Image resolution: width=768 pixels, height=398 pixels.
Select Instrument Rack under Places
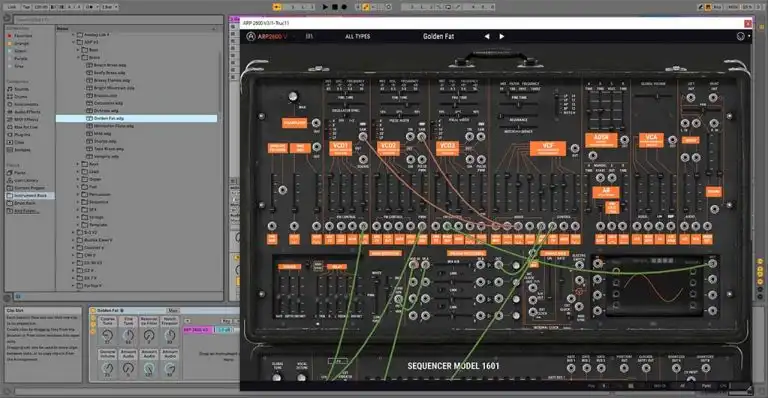(x=30, y=195)
